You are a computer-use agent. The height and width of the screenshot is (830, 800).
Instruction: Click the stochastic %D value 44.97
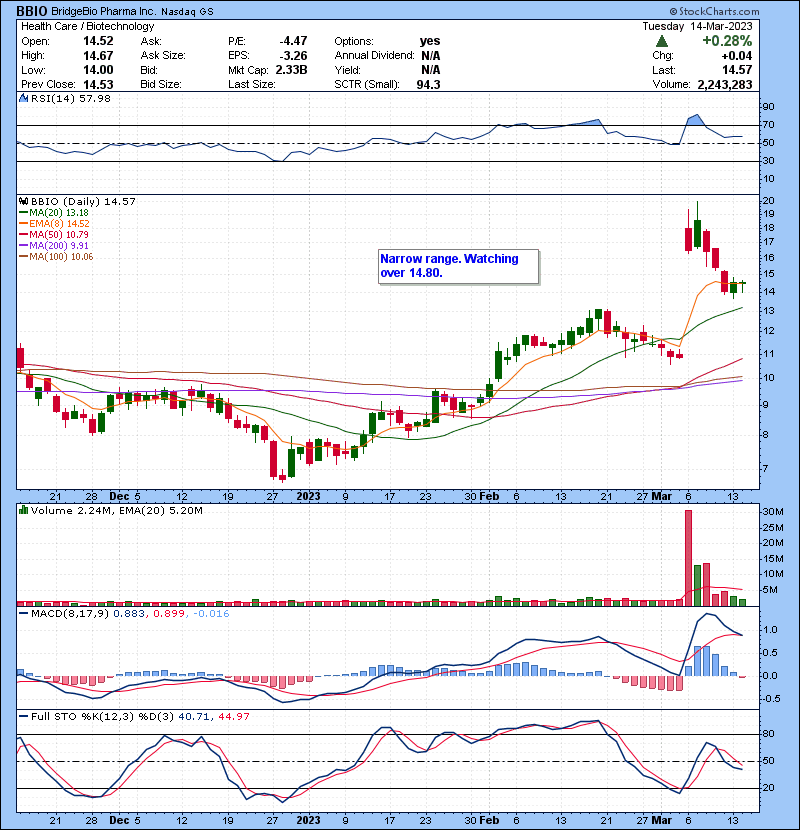(233, 716)
